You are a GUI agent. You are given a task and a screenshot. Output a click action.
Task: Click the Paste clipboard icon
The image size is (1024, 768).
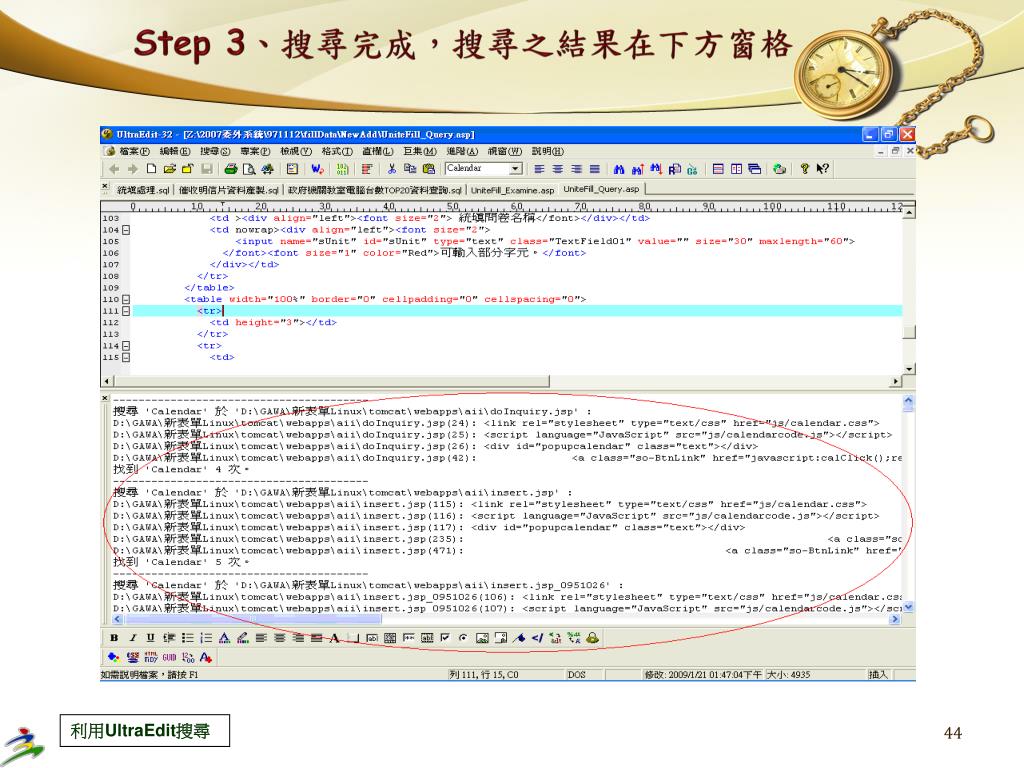[429, 168]
